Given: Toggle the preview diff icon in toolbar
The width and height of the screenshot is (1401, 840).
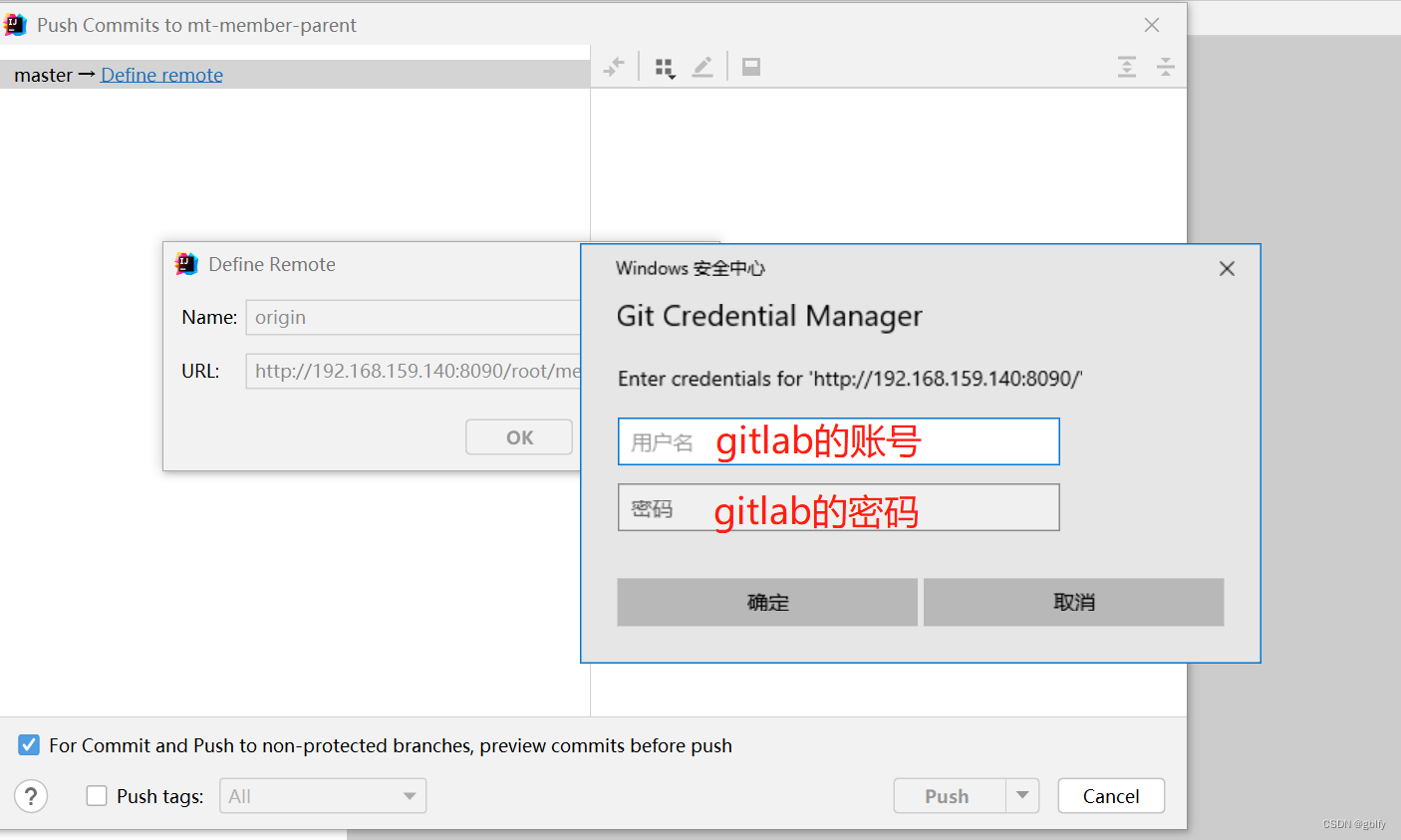Looking at the screenshot, I should (x=751, y=67).
